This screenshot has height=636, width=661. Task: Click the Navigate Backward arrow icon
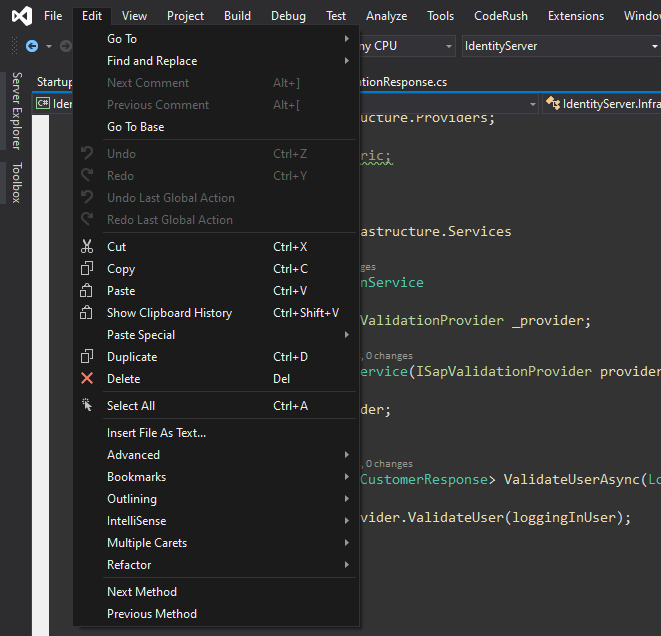(32, 46)
